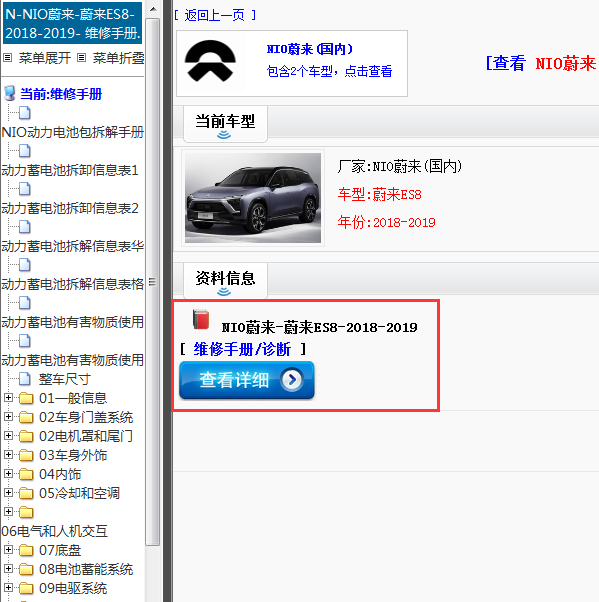Open document icon above 动力蓄电池拆卸信息表2
This screenshot has height=602, width=599.
point(25,189)
